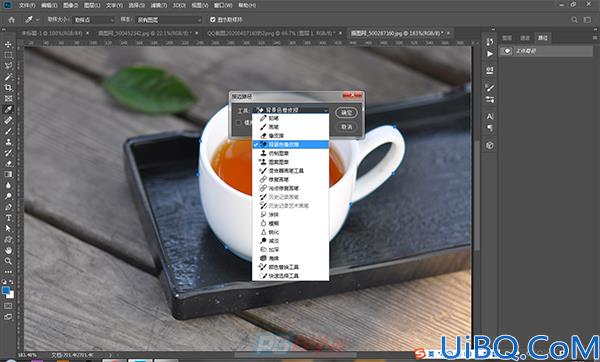Open the 文件(F) menu
Image resolution: width=600 pixels, height=362 pixels.
click(x=27, y=5)
